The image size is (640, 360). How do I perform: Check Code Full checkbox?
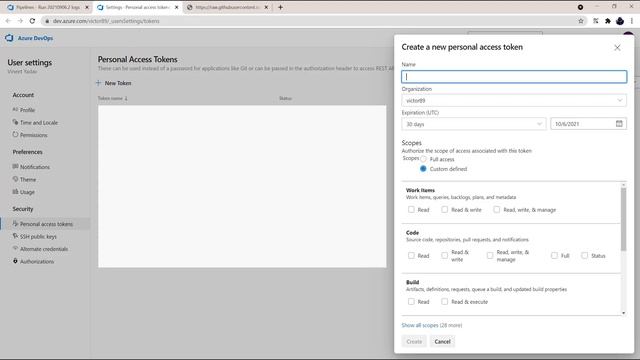(x=554, y=256)
